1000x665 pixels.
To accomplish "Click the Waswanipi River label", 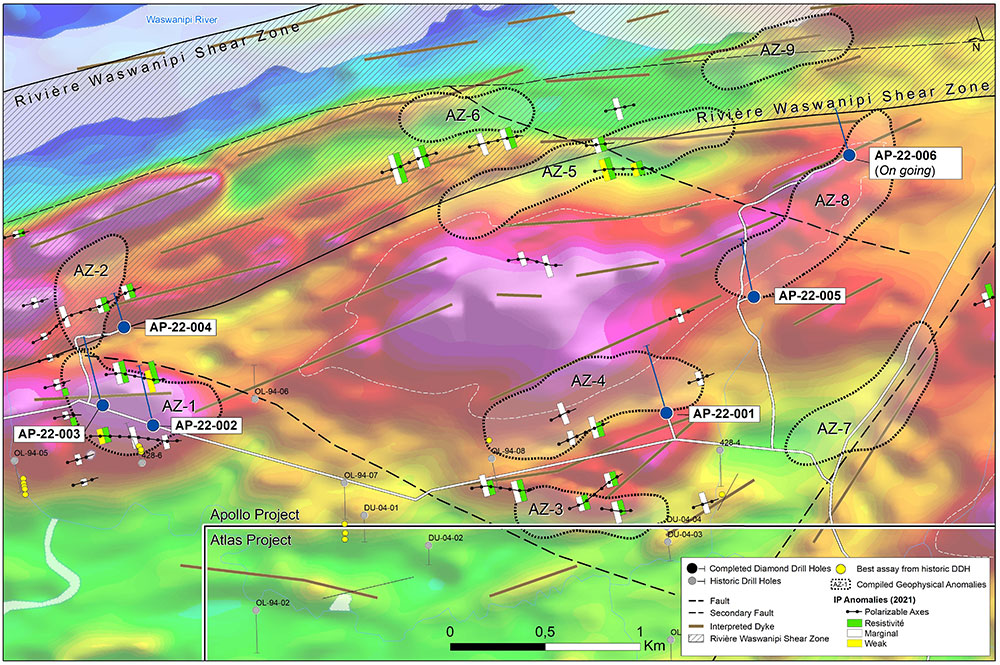I will [x=182, y=20].
